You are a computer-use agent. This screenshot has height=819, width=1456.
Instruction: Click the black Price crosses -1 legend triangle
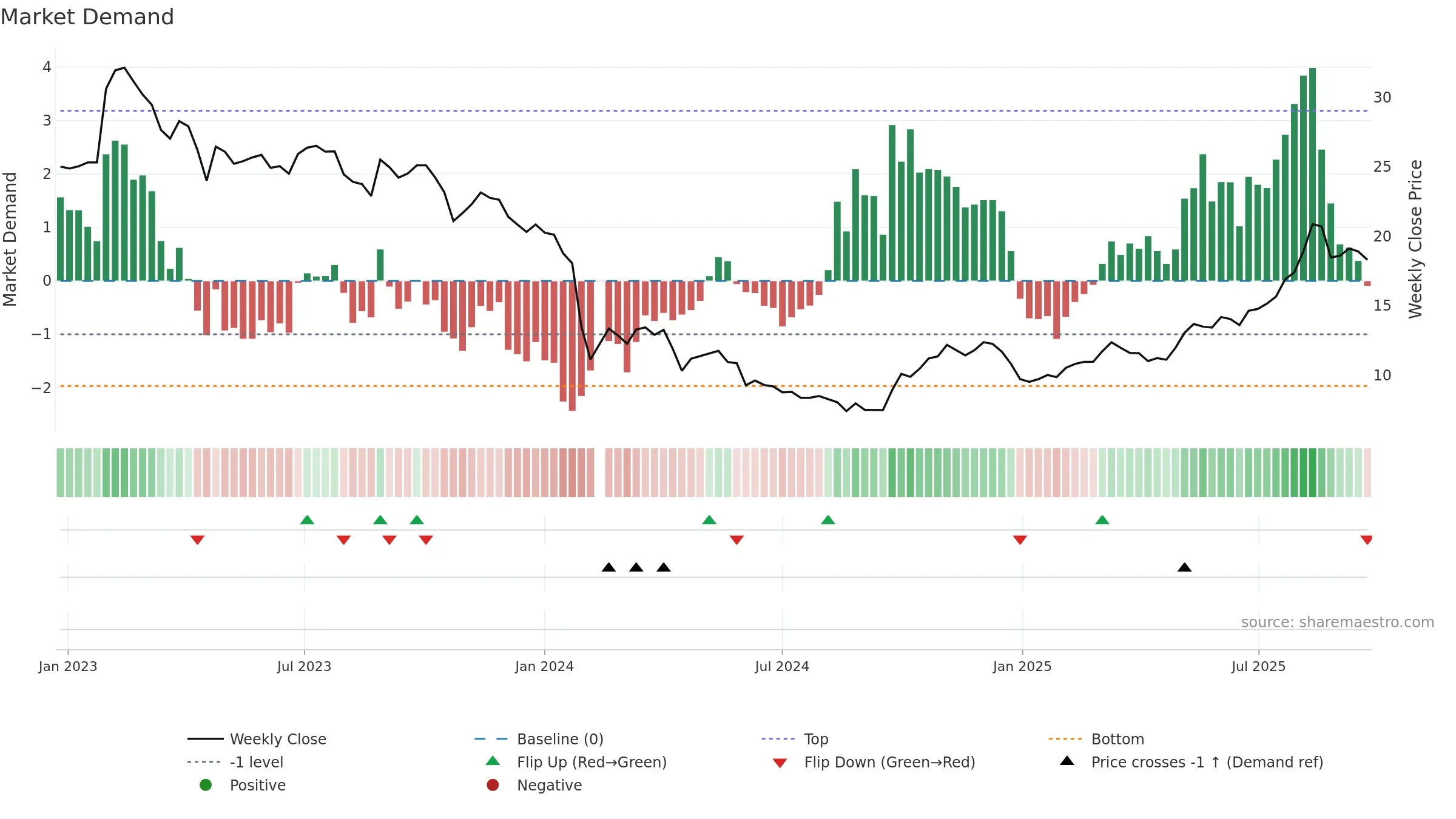coord(1067,761)
